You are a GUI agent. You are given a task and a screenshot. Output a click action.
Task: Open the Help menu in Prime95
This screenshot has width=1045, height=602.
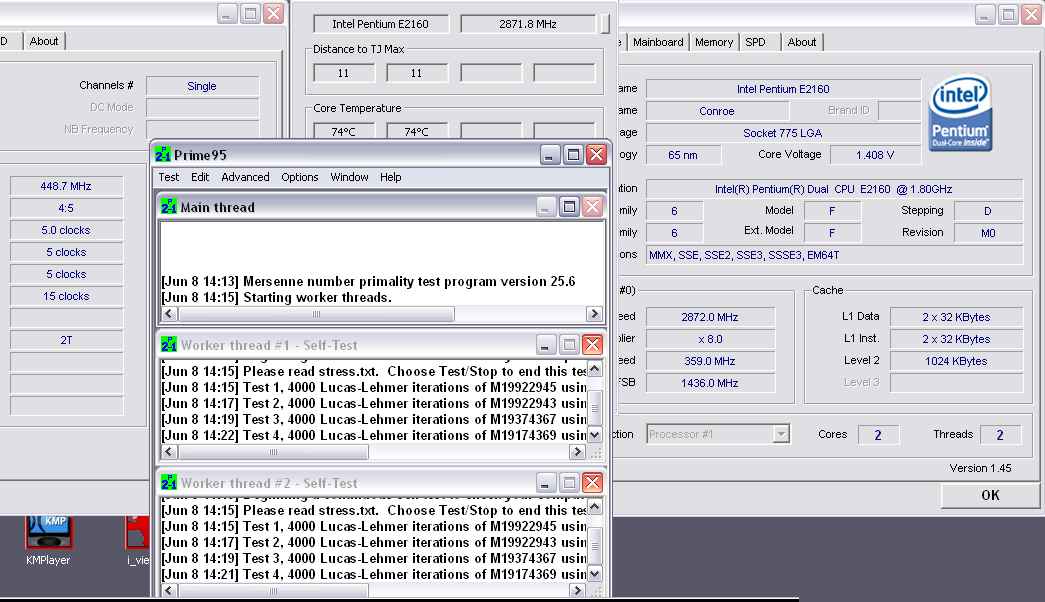pyautogui.click(x=391, y=177)
